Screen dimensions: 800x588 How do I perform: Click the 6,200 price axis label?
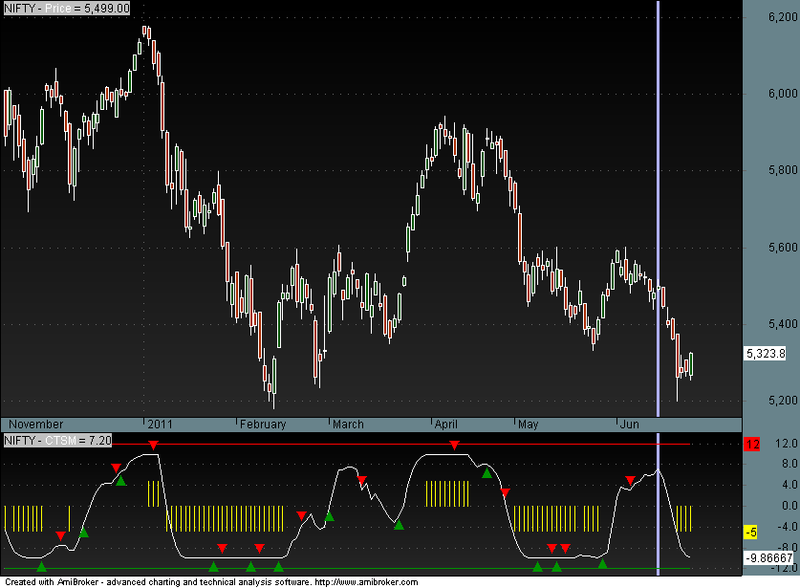tap(783, 17)
